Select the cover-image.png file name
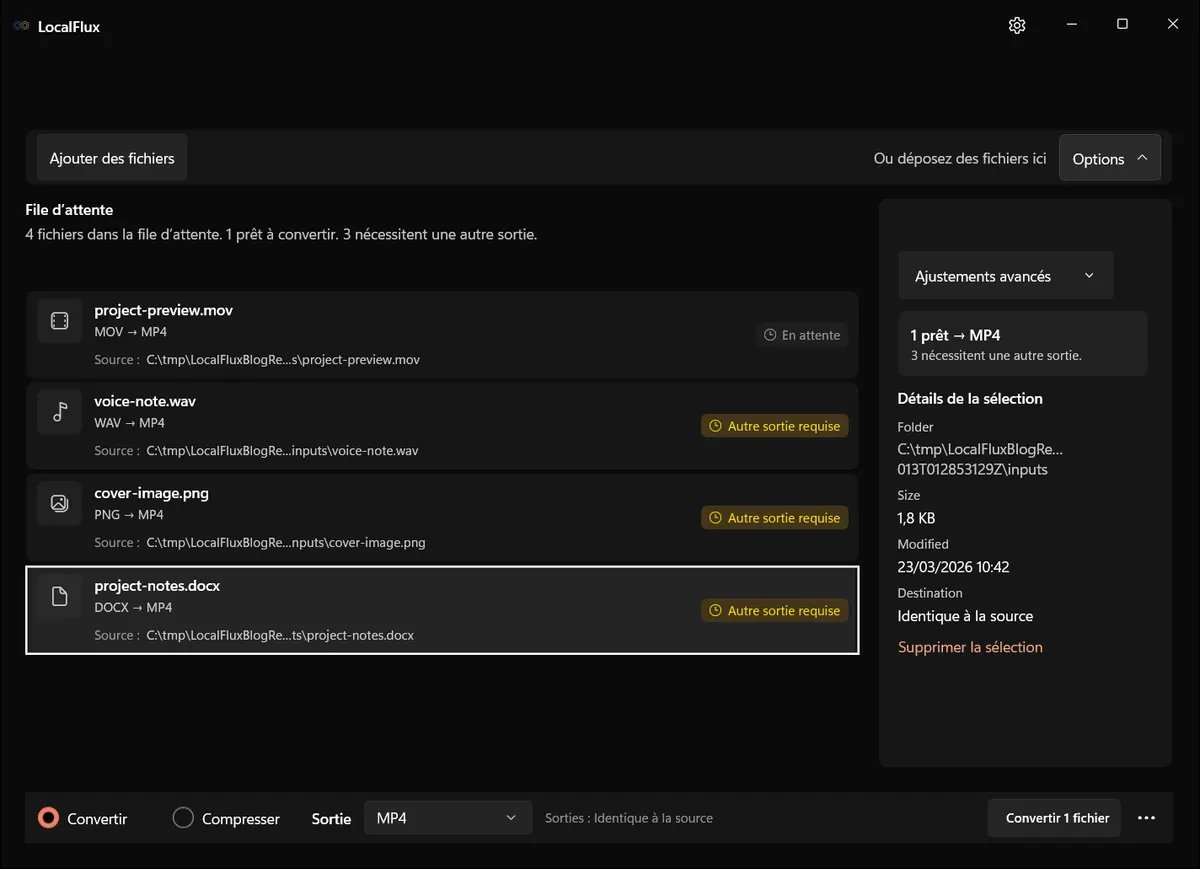 point(152,493)
